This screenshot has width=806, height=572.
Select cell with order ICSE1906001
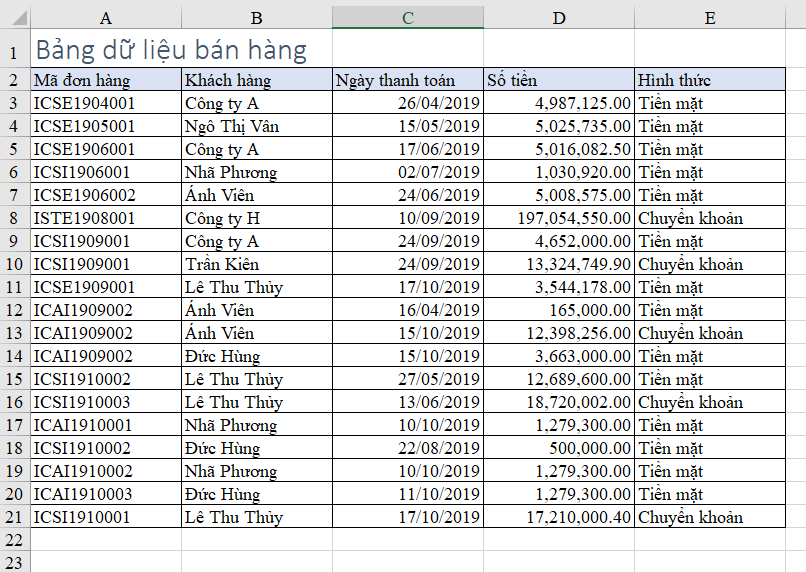[x=106, y=149]
